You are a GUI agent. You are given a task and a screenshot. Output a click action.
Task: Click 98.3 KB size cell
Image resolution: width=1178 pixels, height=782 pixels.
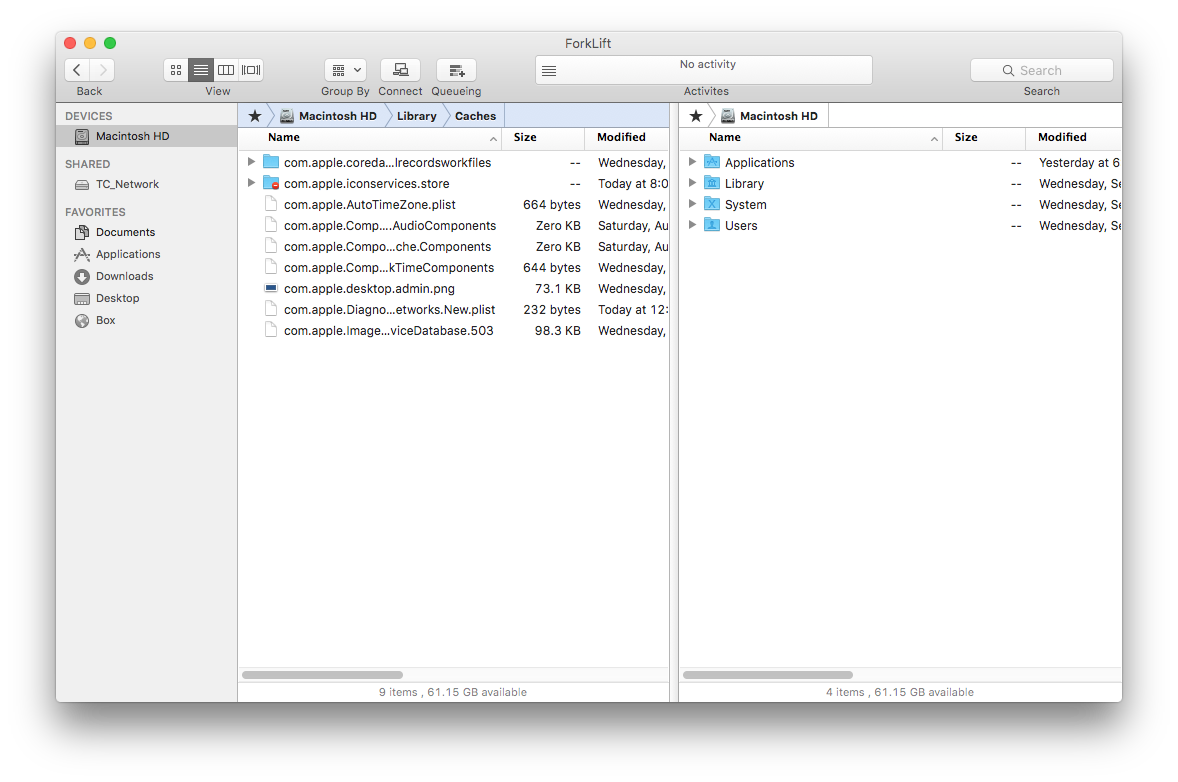pos(557,331)
